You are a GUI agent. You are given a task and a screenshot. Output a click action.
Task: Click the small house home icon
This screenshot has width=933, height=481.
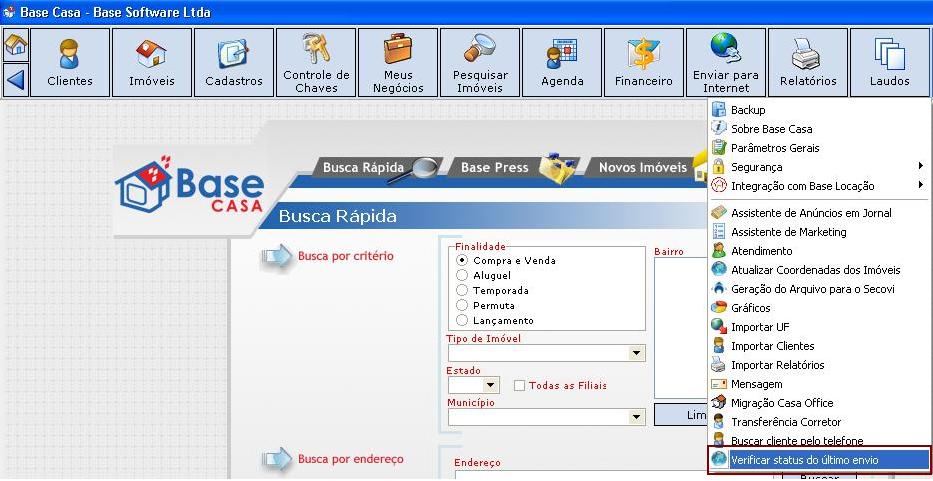point(16,45)
